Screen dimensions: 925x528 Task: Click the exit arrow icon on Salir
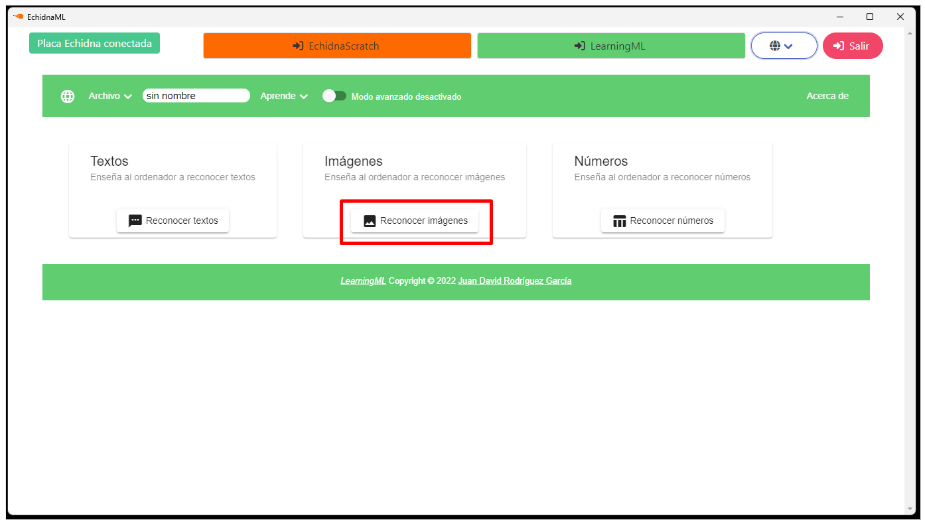tap(838, 46)
